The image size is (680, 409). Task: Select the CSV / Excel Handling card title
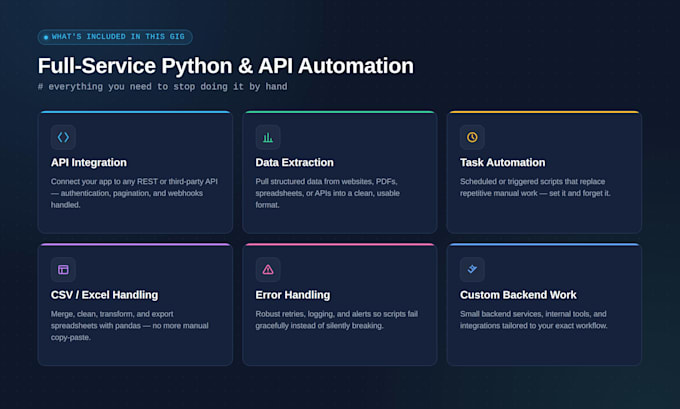(105, 295)
